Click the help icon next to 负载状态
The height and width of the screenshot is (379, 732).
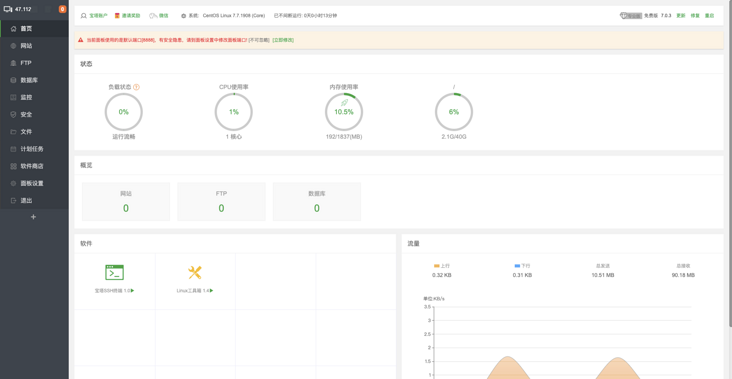coord(136,87)
